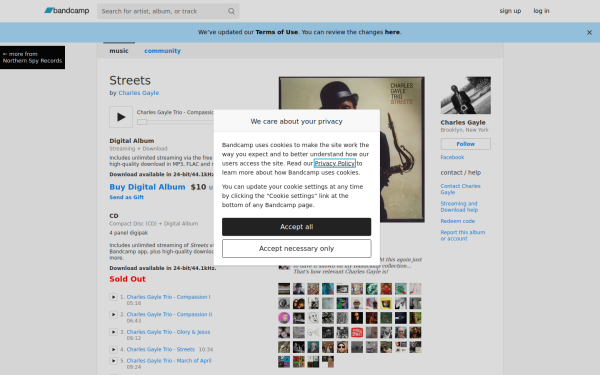
Task: Follow Charles Gayle
Action: coord(466,144)
